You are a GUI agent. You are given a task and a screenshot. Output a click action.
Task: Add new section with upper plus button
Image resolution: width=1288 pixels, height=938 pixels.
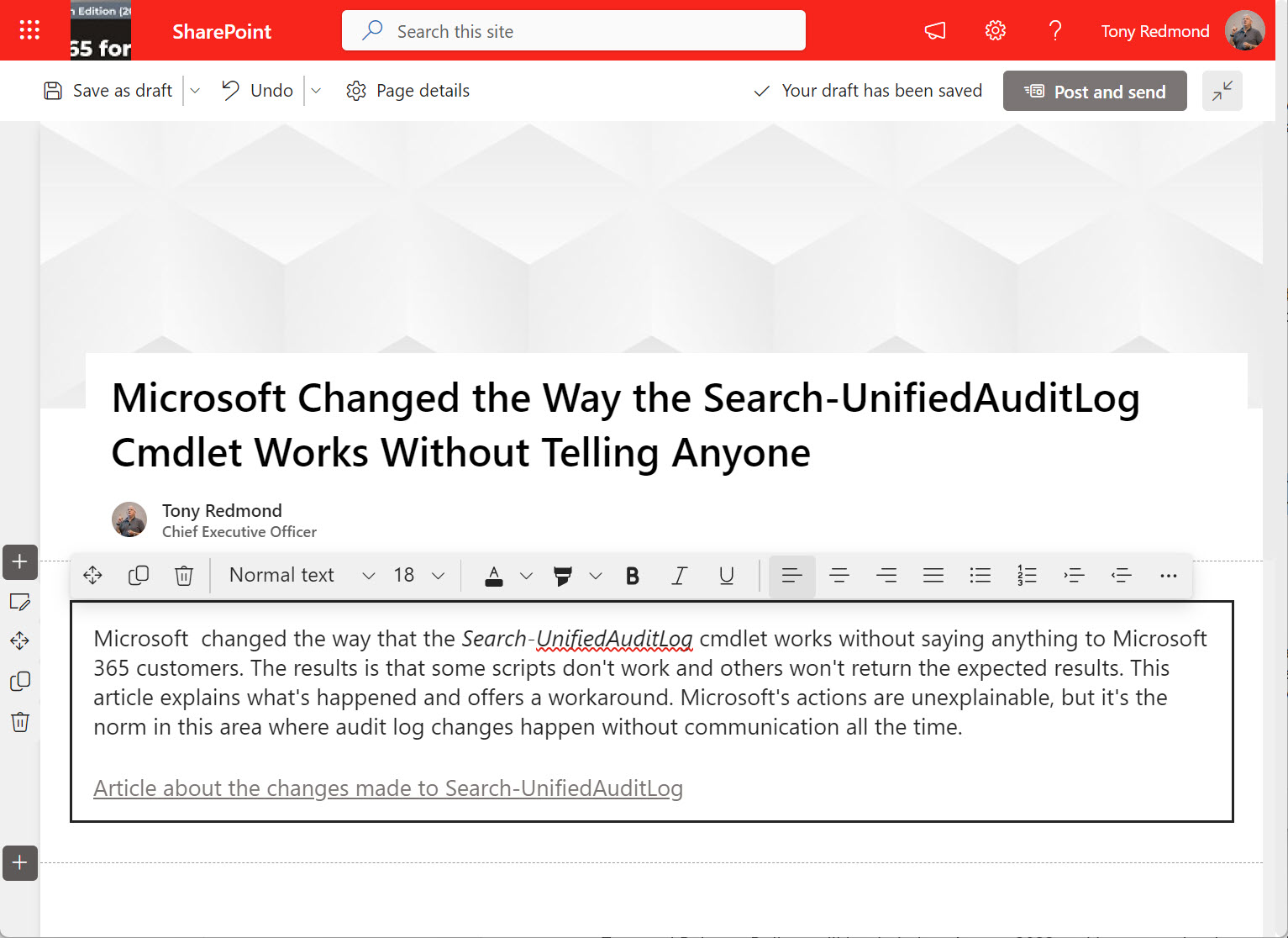[20, 561]
